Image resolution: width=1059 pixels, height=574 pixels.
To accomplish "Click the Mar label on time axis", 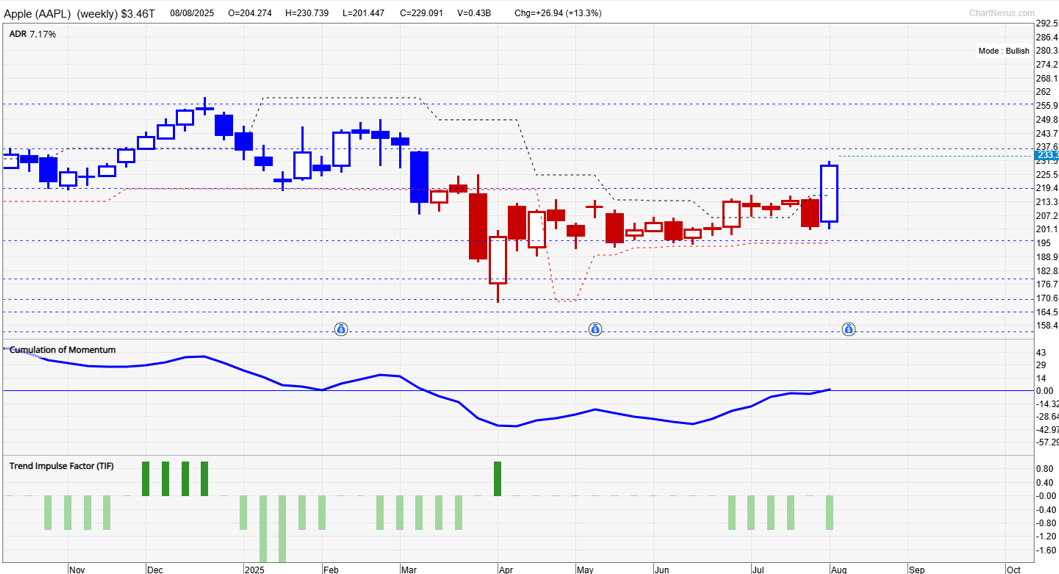I will 409,569.
